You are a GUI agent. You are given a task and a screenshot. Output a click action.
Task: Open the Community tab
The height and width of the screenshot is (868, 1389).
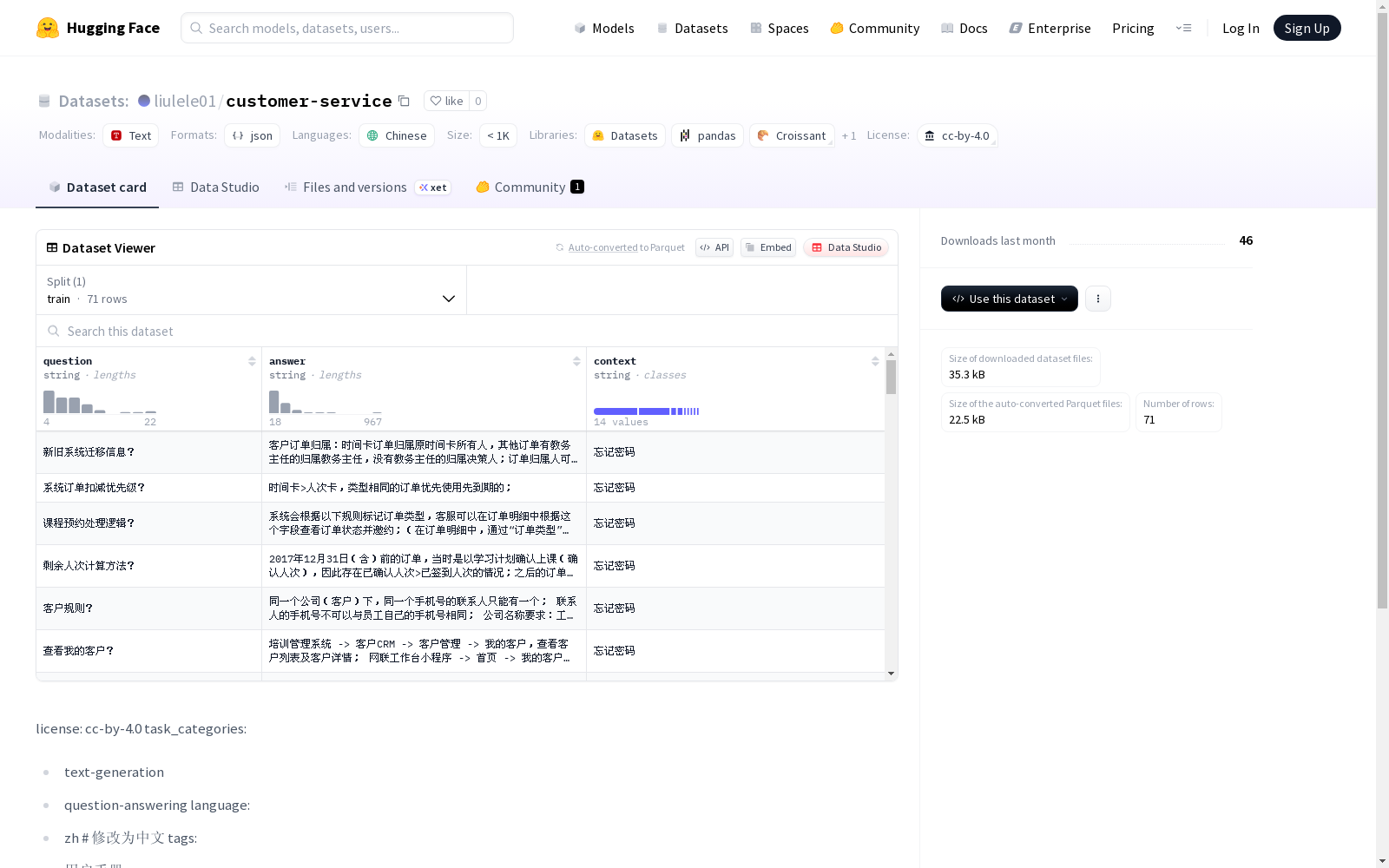coord(530,187)
